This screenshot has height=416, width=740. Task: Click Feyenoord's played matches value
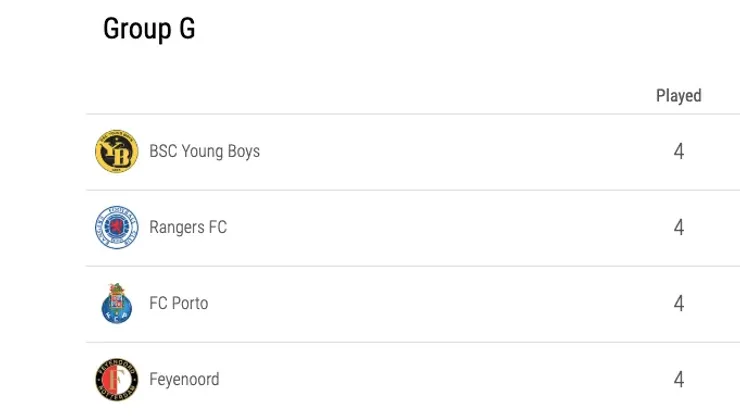[679, 380]
